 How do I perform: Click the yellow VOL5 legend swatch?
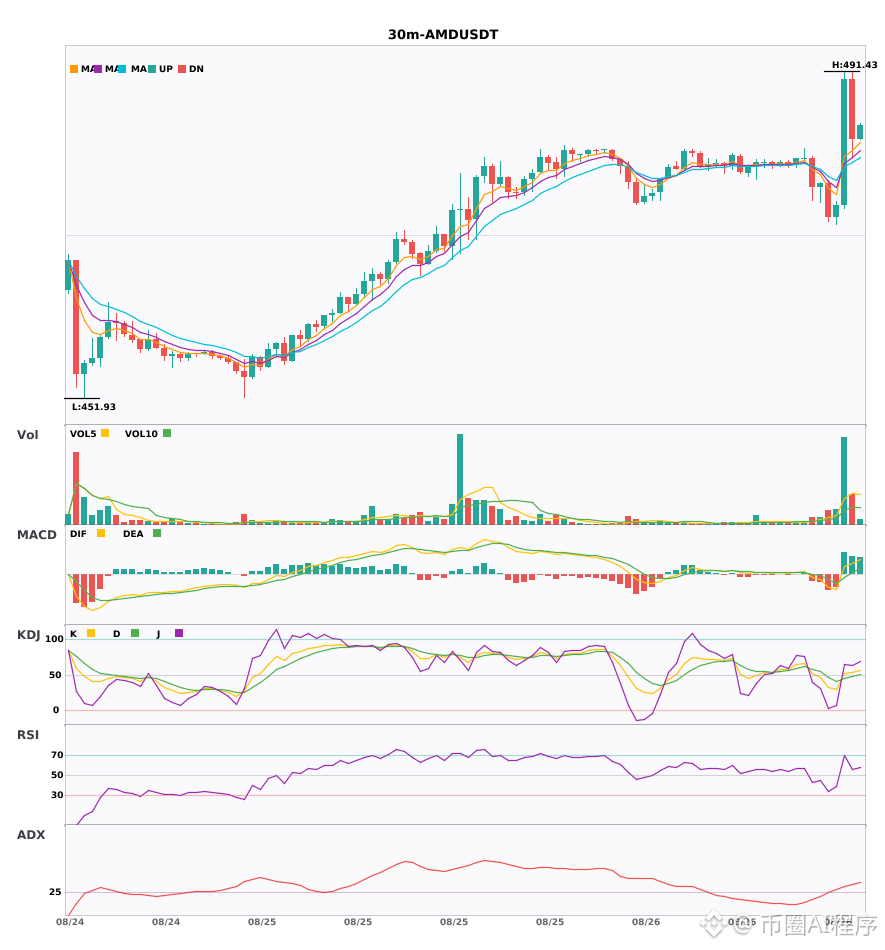point(105,433)
